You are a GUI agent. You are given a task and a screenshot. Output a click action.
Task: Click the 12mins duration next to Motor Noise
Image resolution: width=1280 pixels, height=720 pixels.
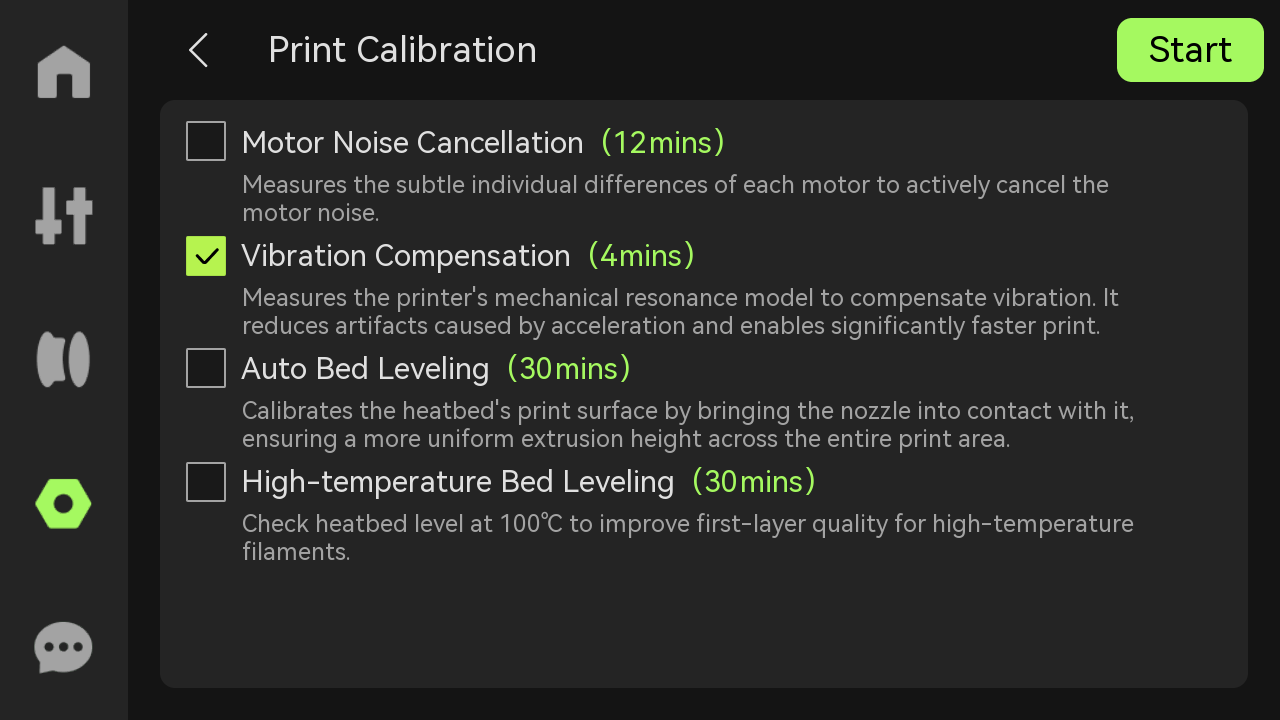tap(663, 143)
